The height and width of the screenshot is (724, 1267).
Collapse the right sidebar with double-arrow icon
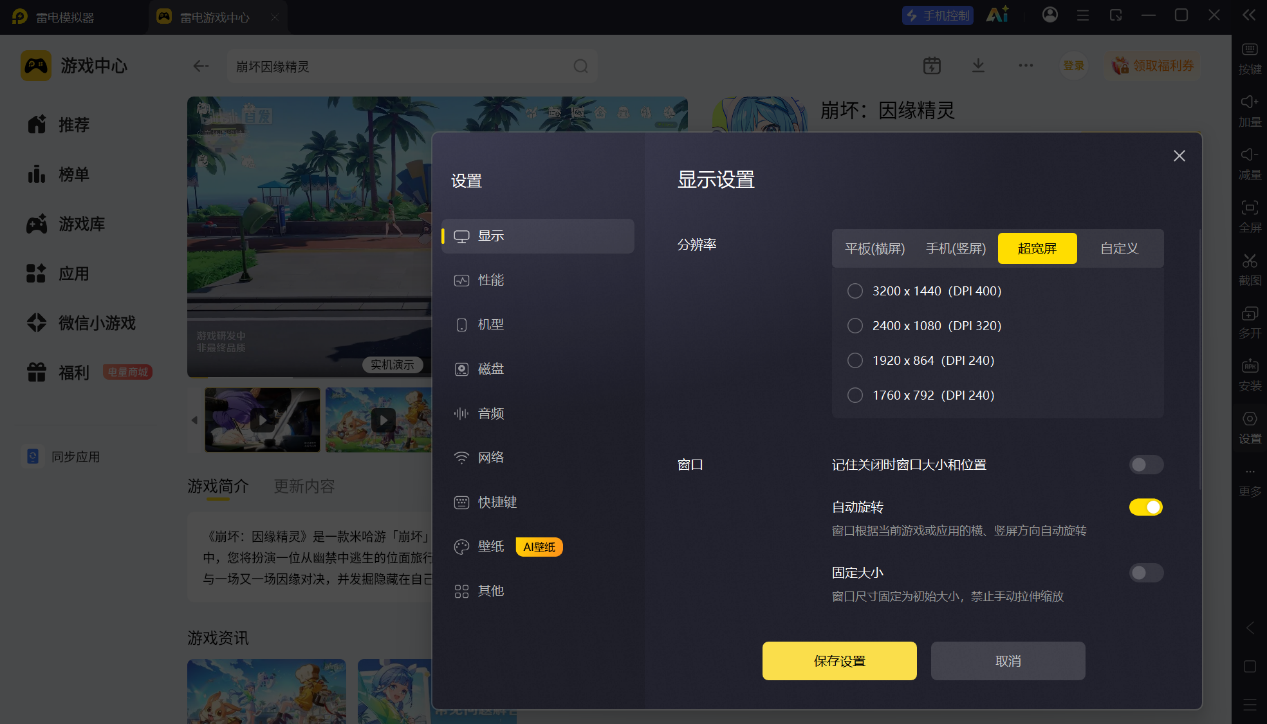(x=1248, y=15)
